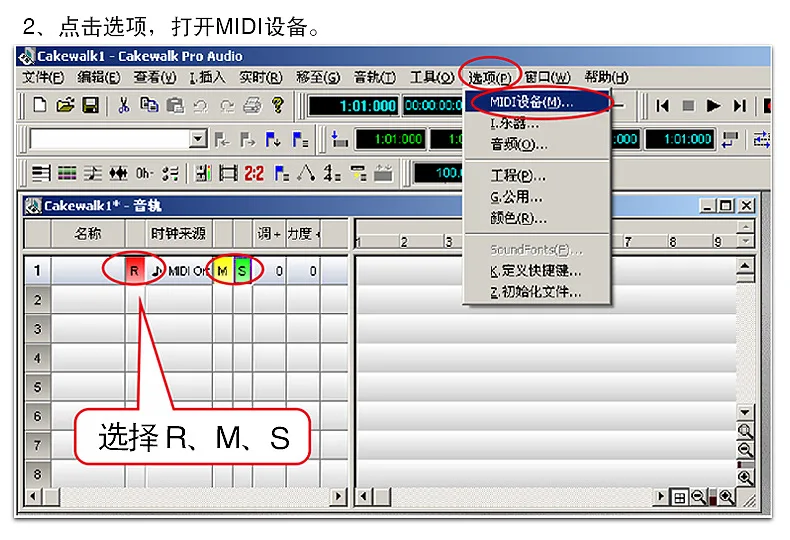Screen dimensions: 790x540
Task: Open the red 2:2 Big Time icon
Action: point(254,174)
